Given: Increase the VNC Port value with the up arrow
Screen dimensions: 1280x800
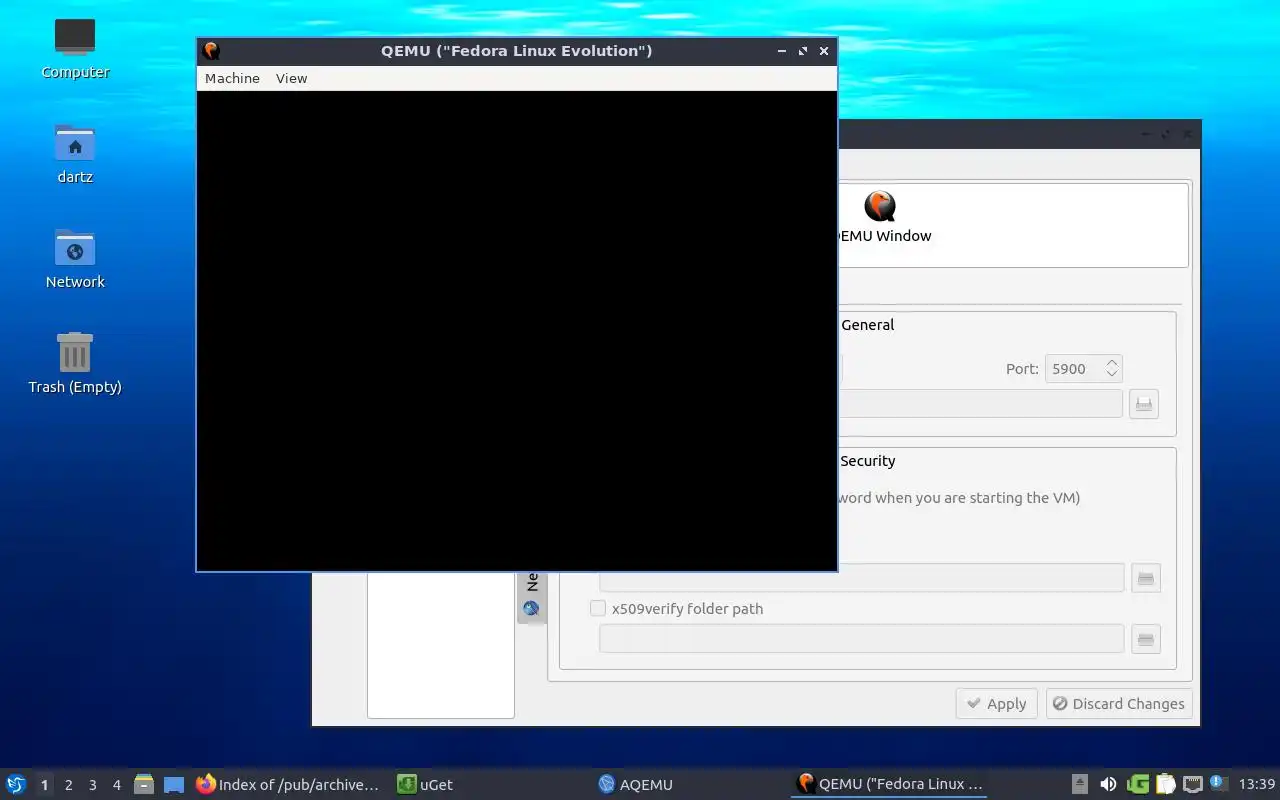Looking at the screenshot, I should pos(1112,363).
